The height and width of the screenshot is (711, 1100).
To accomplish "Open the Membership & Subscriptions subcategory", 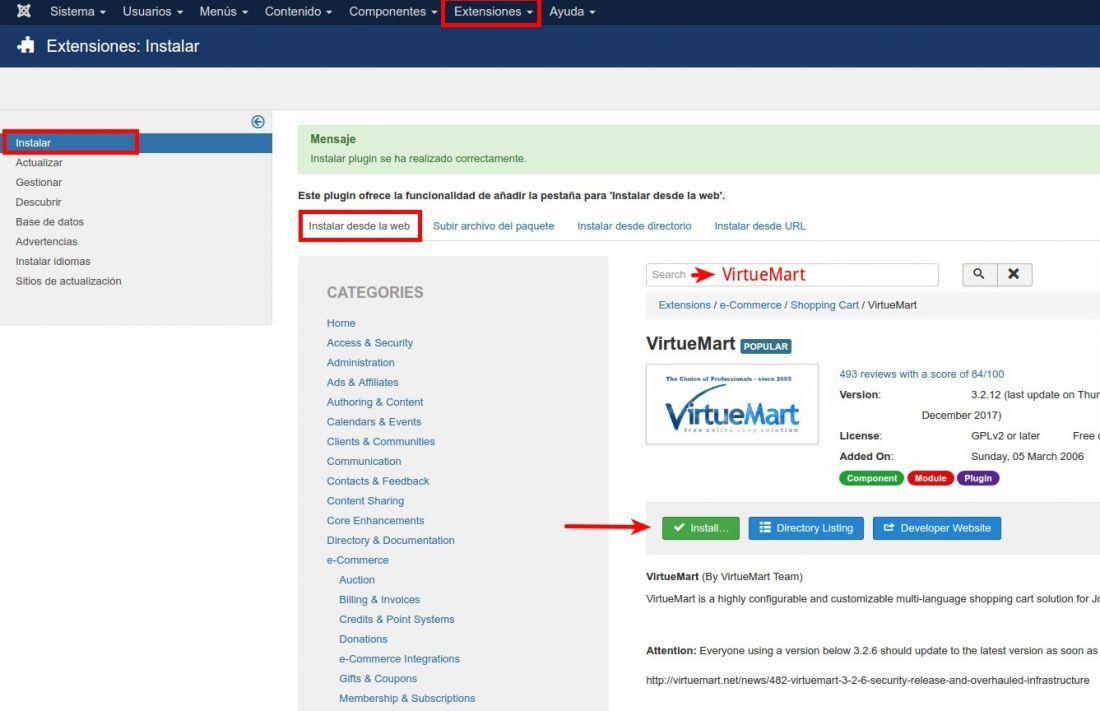I will [x=407, y=698].
